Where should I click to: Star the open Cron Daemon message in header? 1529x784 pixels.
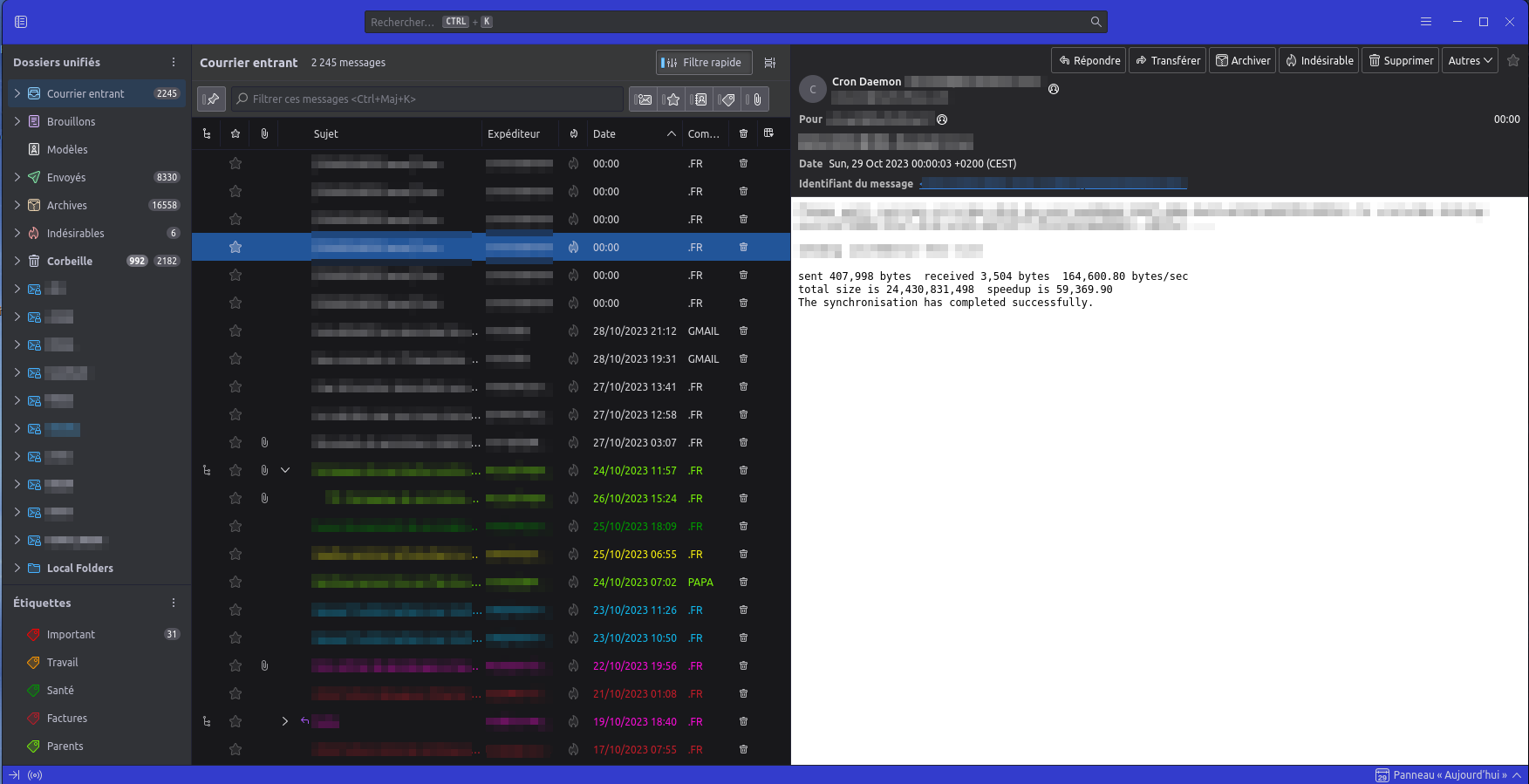pos(1513,61)
